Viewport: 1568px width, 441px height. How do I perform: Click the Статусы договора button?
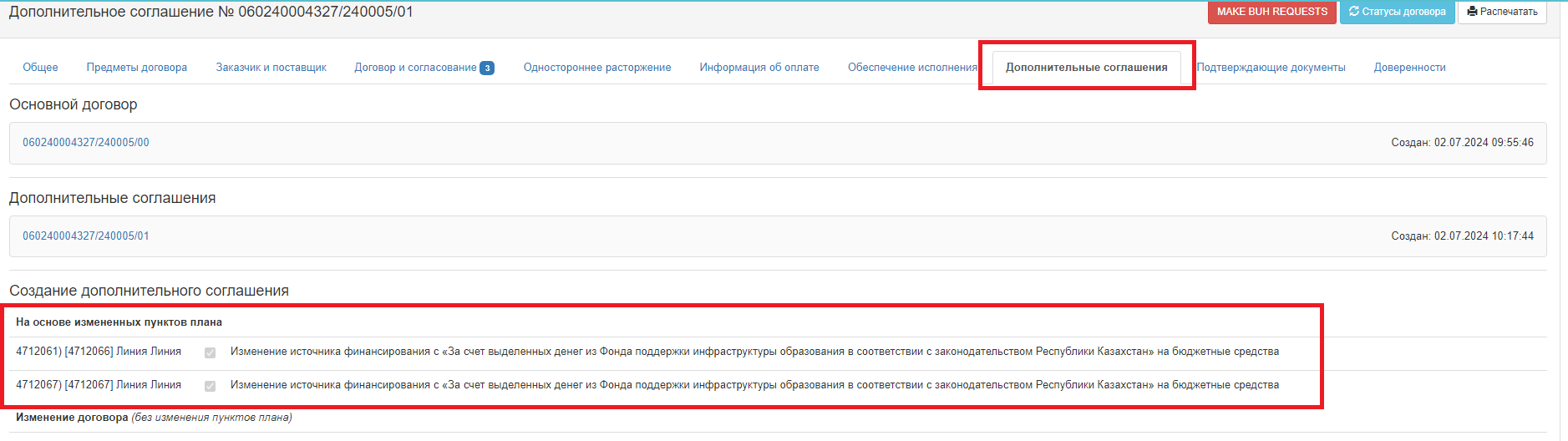1398,12
